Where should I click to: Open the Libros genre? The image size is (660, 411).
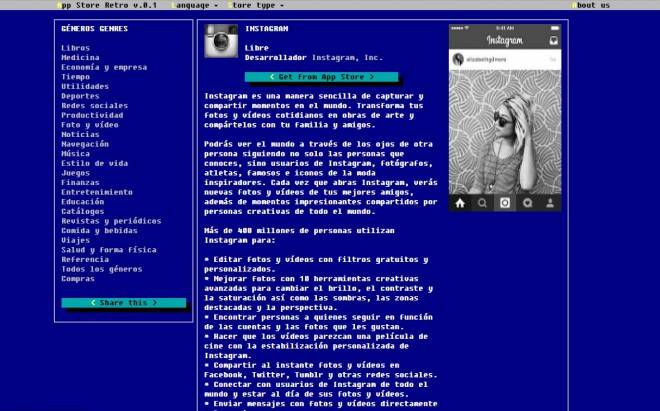point(75,48)
